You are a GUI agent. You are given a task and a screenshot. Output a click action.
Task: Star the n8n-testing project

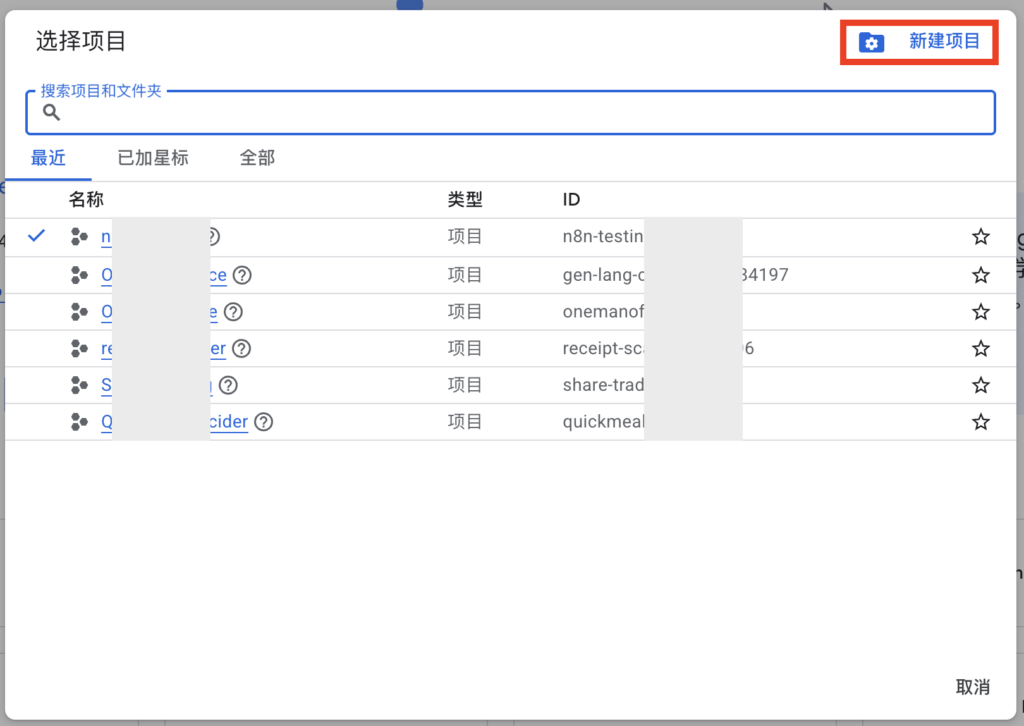click(x=980, y=237)
